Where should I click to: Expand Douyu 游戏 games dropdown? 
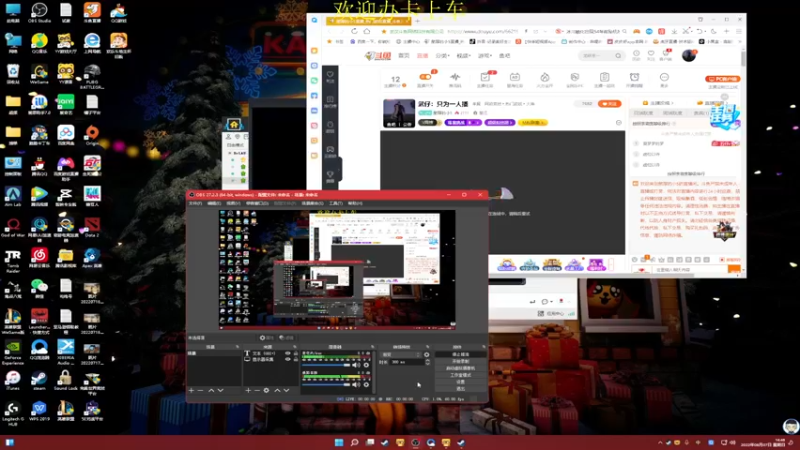484,56
